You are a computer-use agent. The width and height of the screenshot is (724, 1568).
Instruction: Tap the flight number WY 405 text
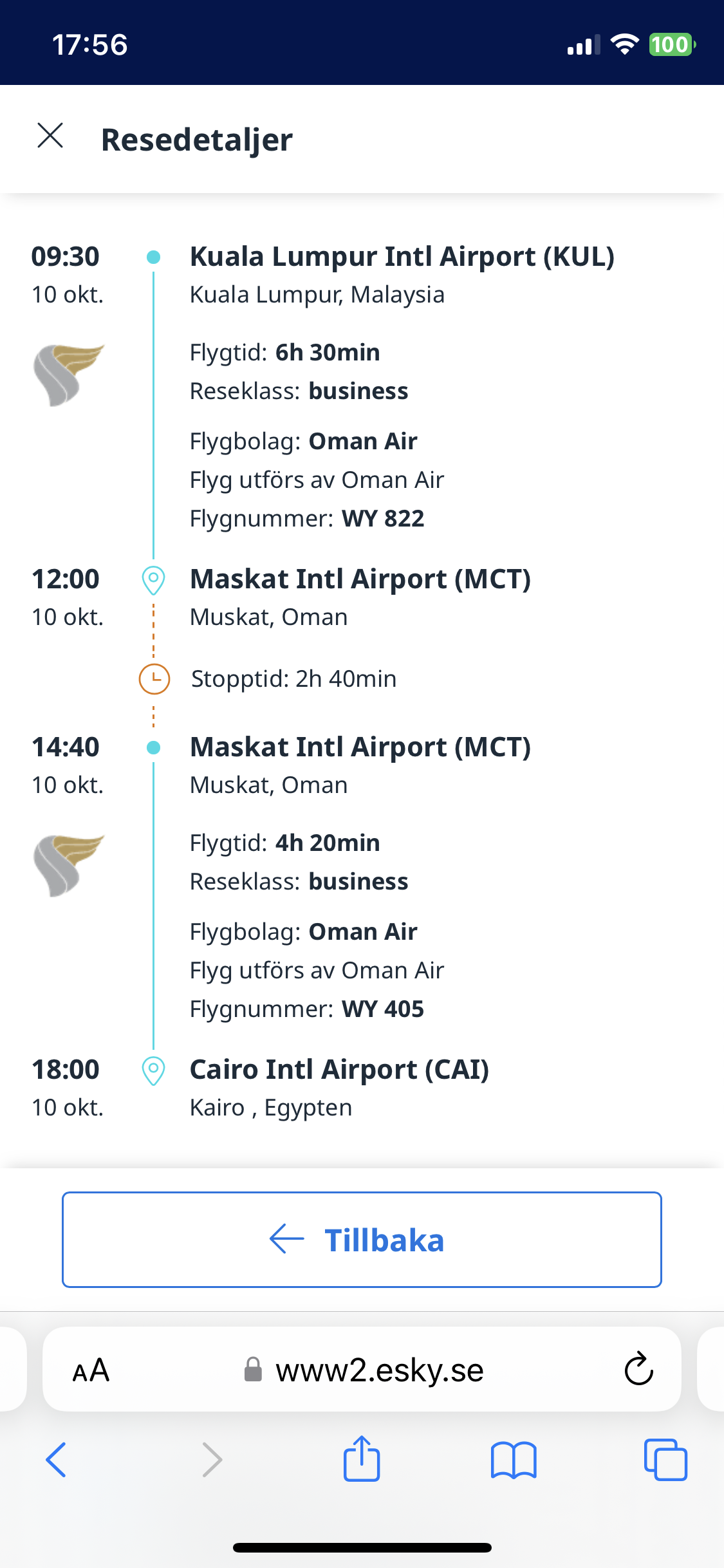[382, 1009]
